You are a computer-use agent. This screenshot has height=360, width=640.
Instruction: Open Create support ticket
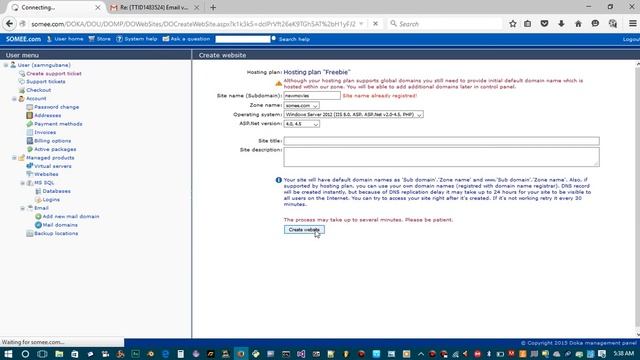[53, 73]
